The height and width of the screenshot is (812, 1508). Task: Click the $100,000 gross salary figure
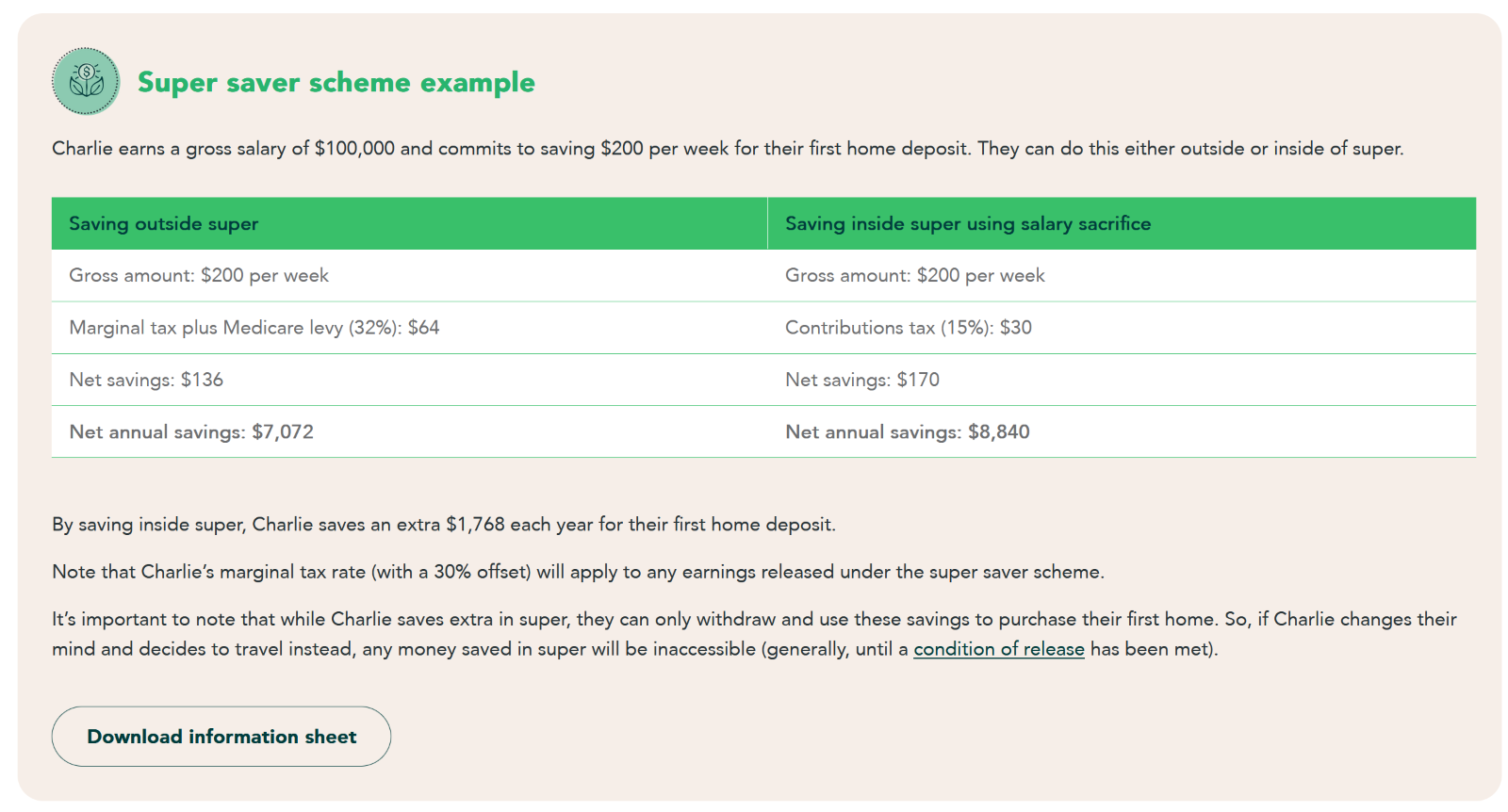point(354,149)
